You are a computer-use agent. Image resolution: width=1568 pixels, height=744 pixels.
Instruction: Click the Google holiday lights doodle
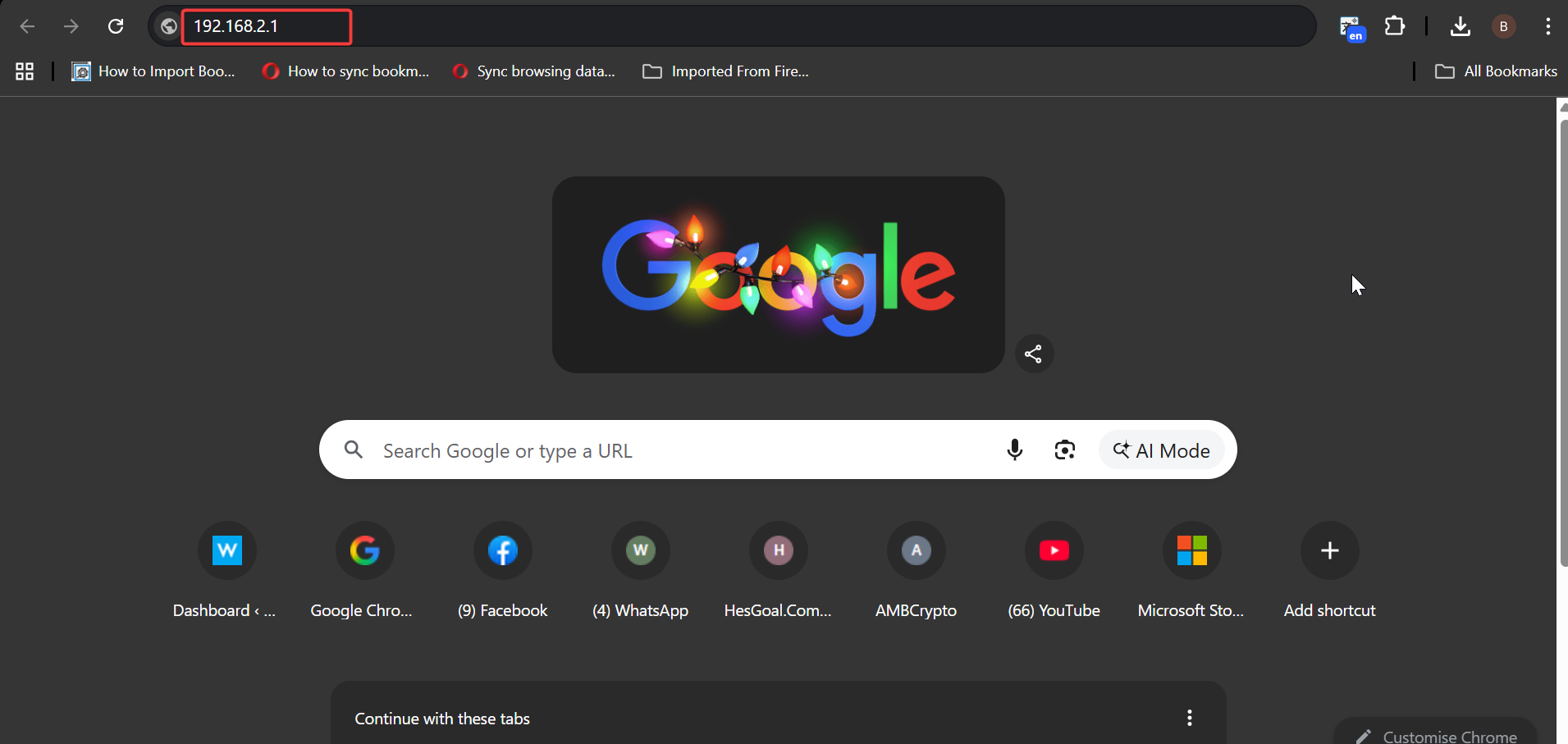click(779, 275)
